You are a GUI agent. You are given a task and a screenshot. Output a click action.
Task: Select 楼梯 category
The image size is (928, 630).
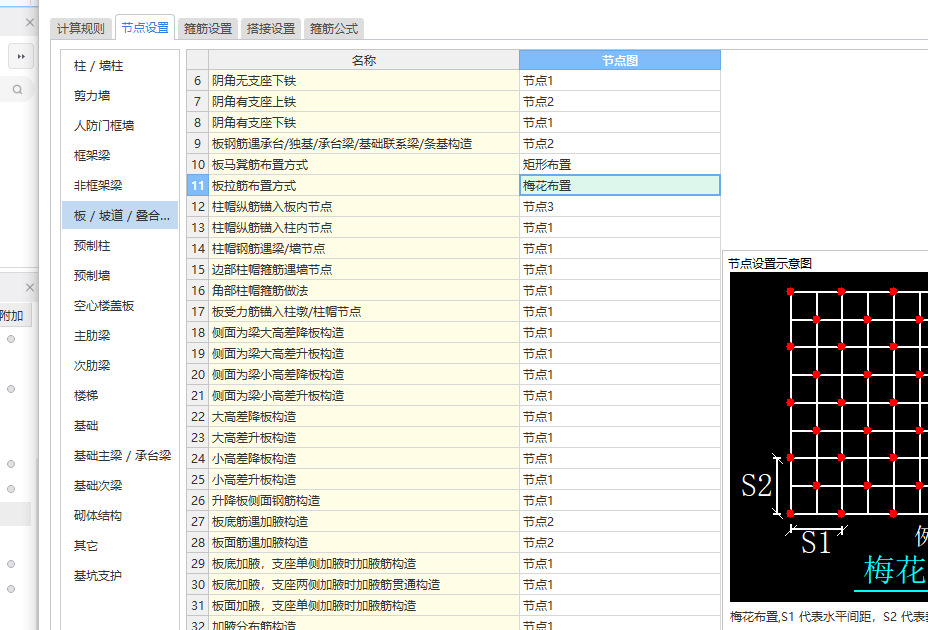click(120, 396)
